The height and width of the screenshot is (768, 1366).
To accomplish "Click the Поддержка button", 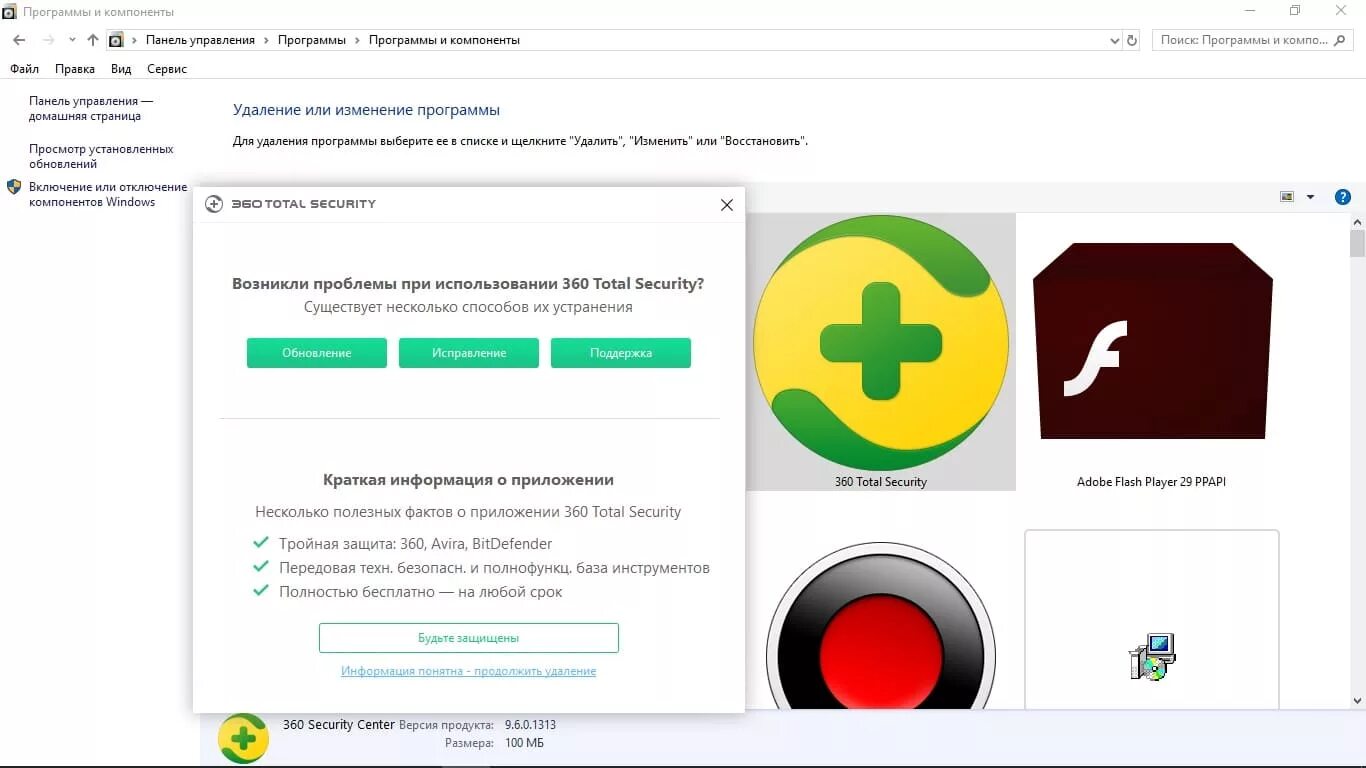I will pyautogui.click(x=621, y=353).
